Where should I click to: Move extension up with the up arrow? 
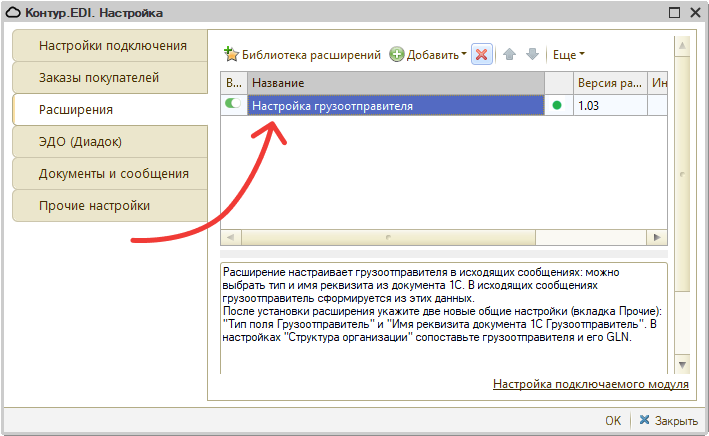[510, 54]
